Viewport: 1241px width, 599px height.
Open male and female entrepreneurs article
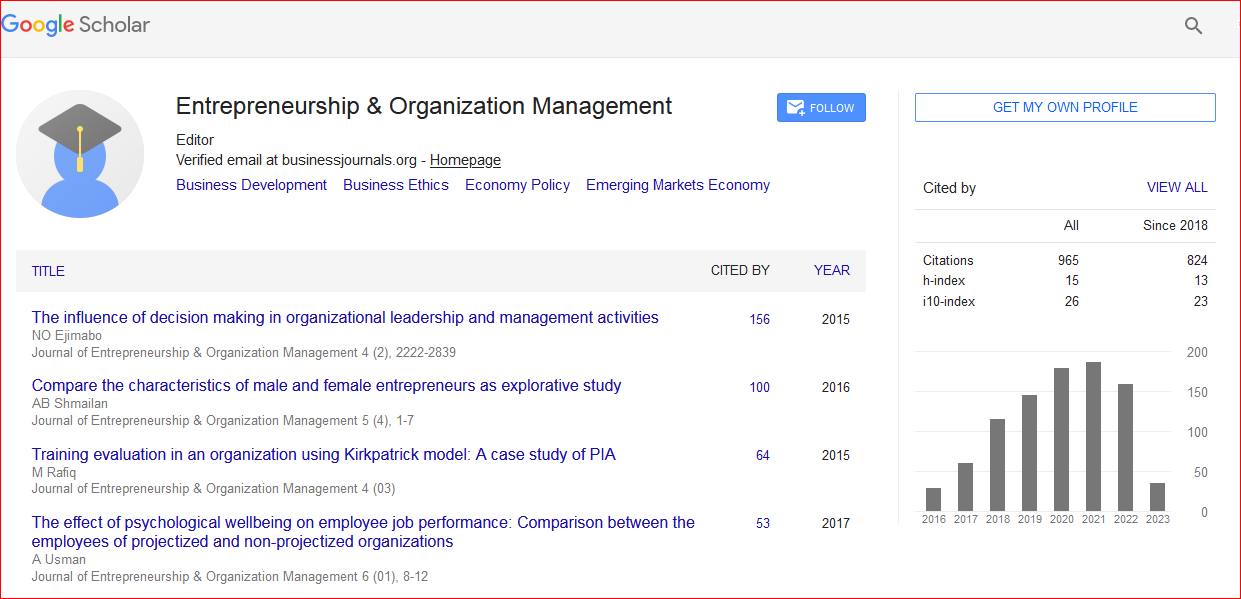tap(326, 386)
